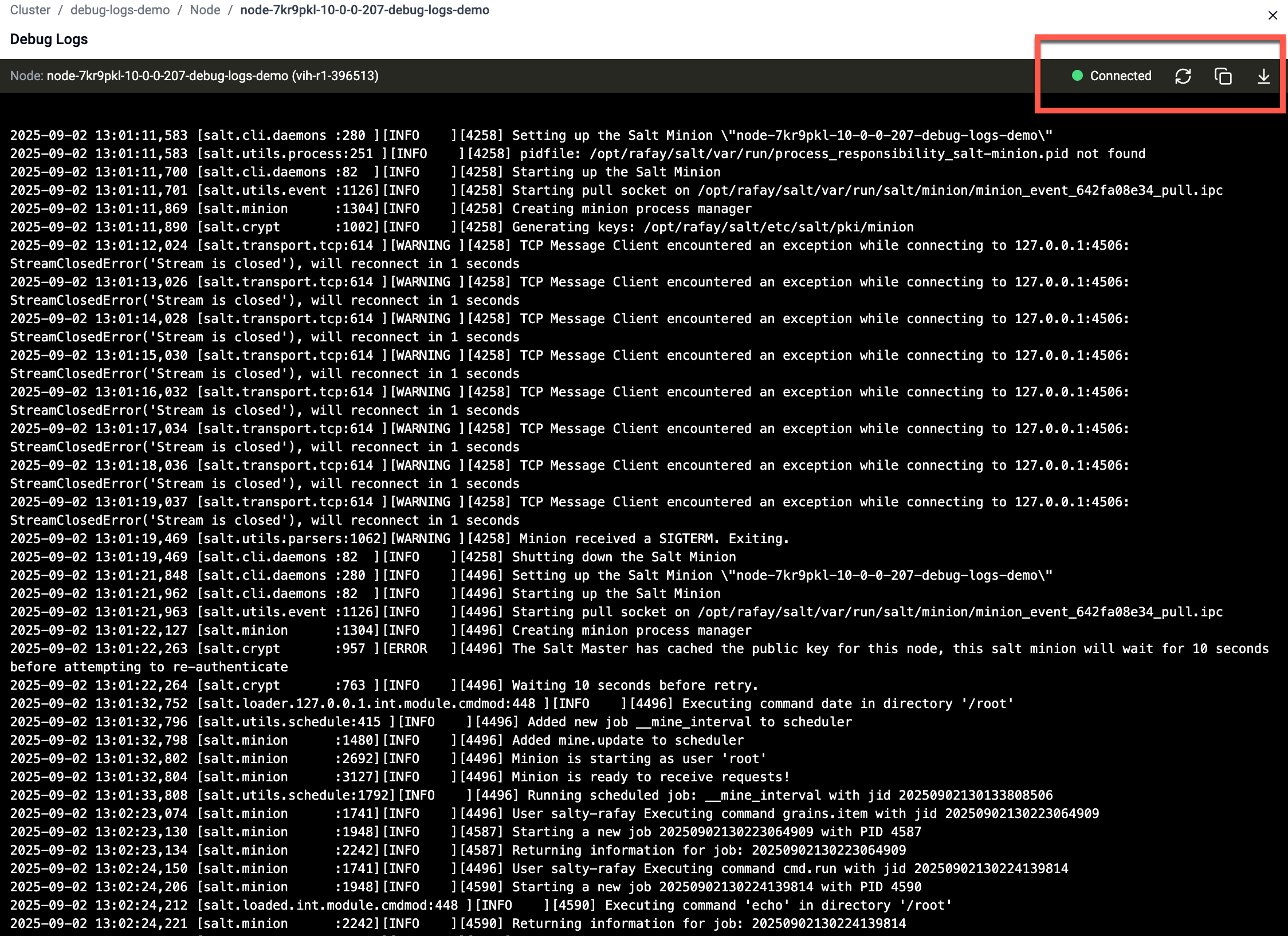
Task: Click log line 'Added new job __mine_interval to scheduler'
Action: [431, 722]
